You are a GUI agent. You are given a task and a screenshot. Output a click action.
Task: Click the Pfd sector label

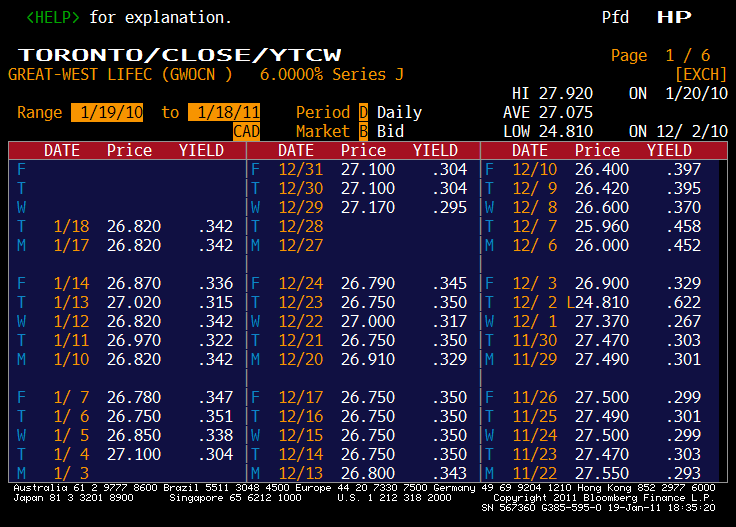(615, 18)
